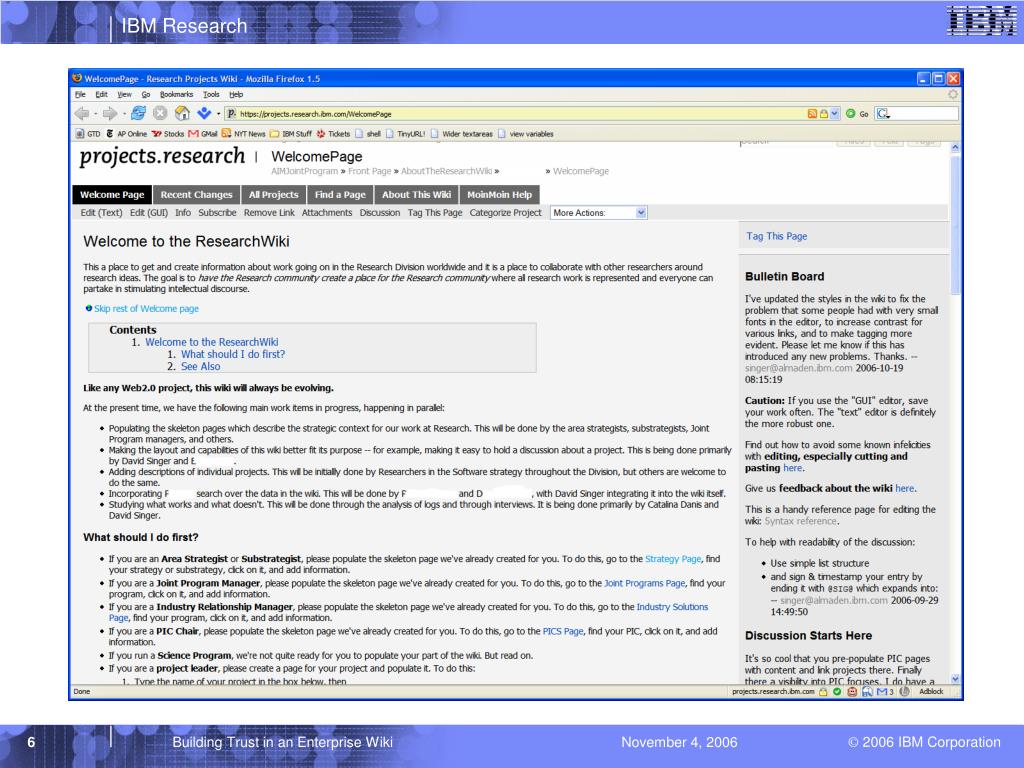
Task: Open the view variables bookmarklet
Action: click(526, 134)
